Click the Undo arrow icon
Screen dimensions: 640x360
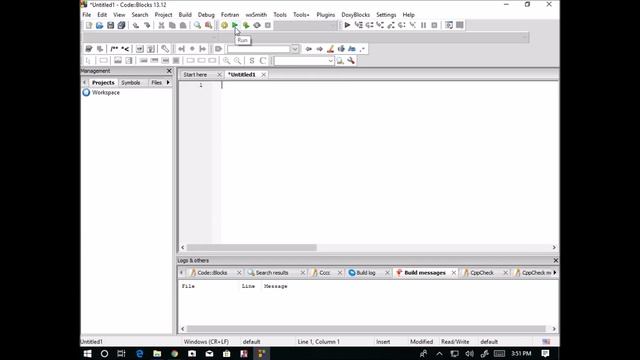[x=136, y=25]
